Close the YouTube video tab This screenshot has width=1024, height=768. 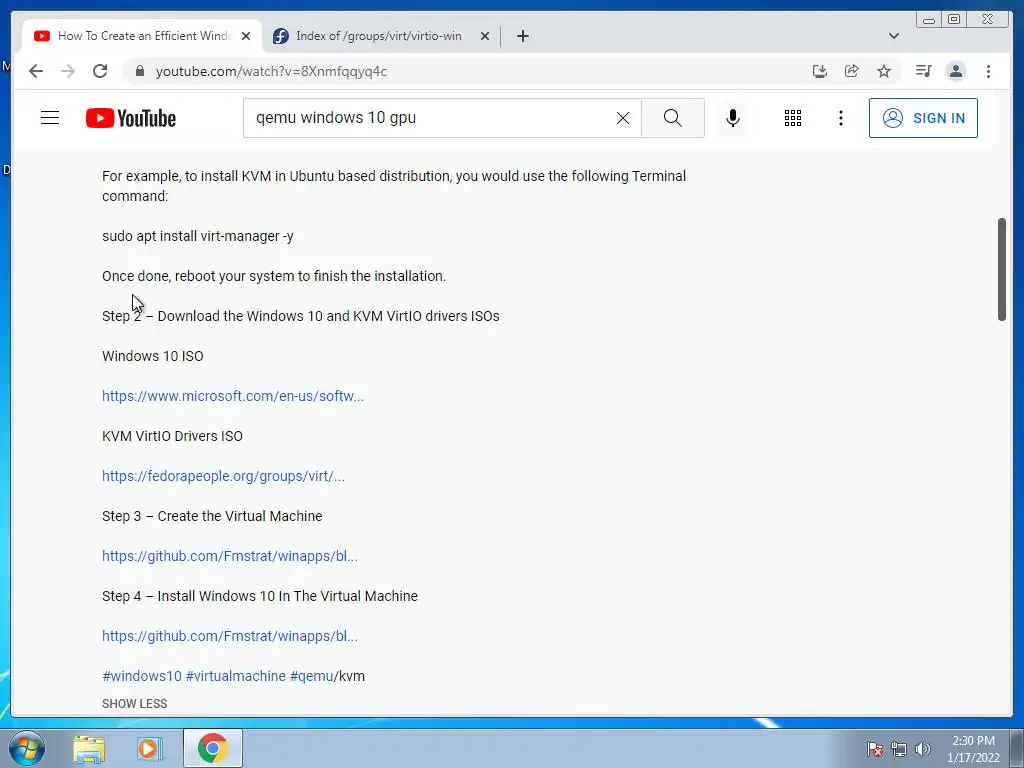coord(246,36)
